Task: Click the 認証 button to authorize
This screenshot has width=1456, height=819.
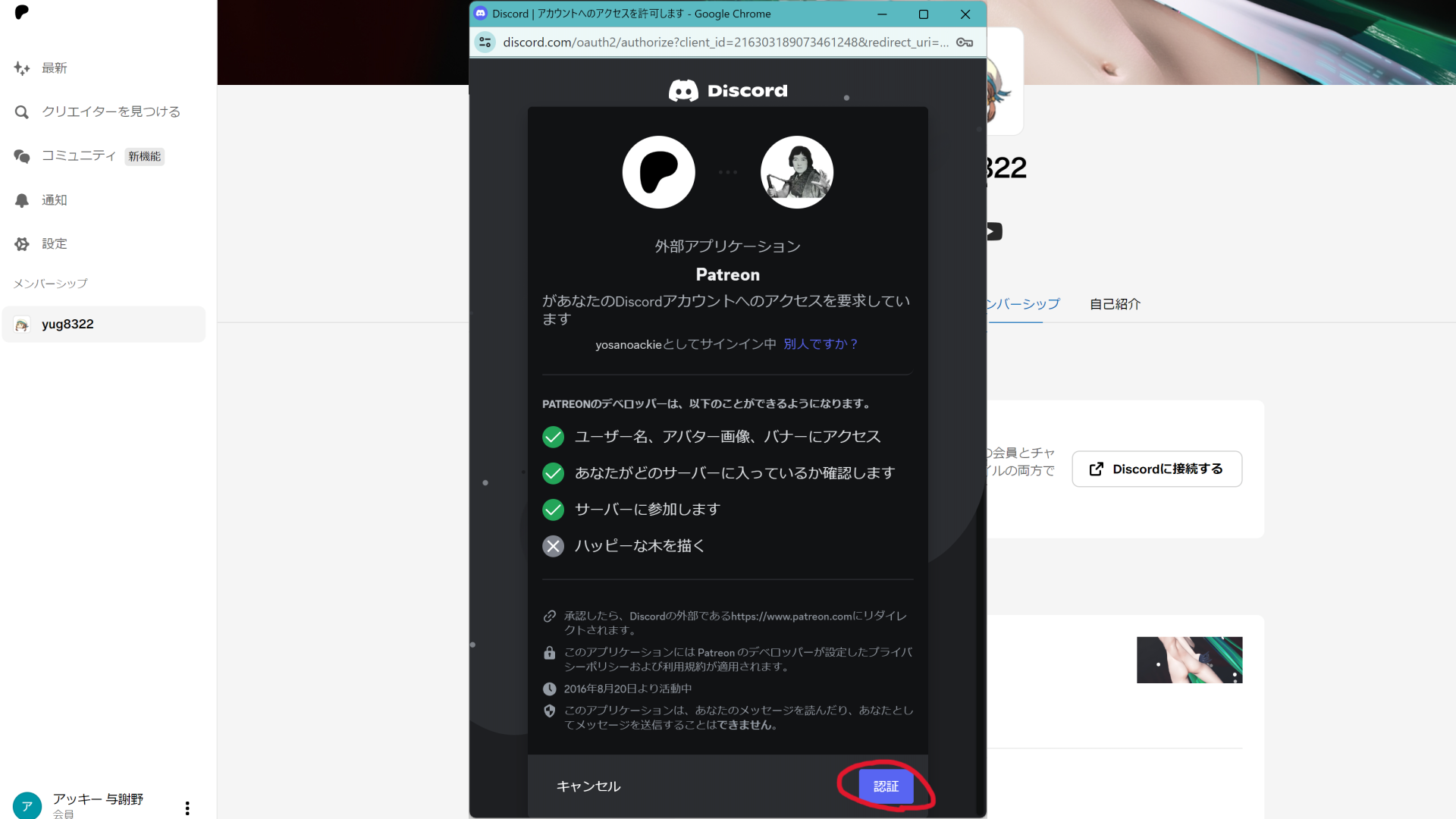Action: tap(886, 786)
